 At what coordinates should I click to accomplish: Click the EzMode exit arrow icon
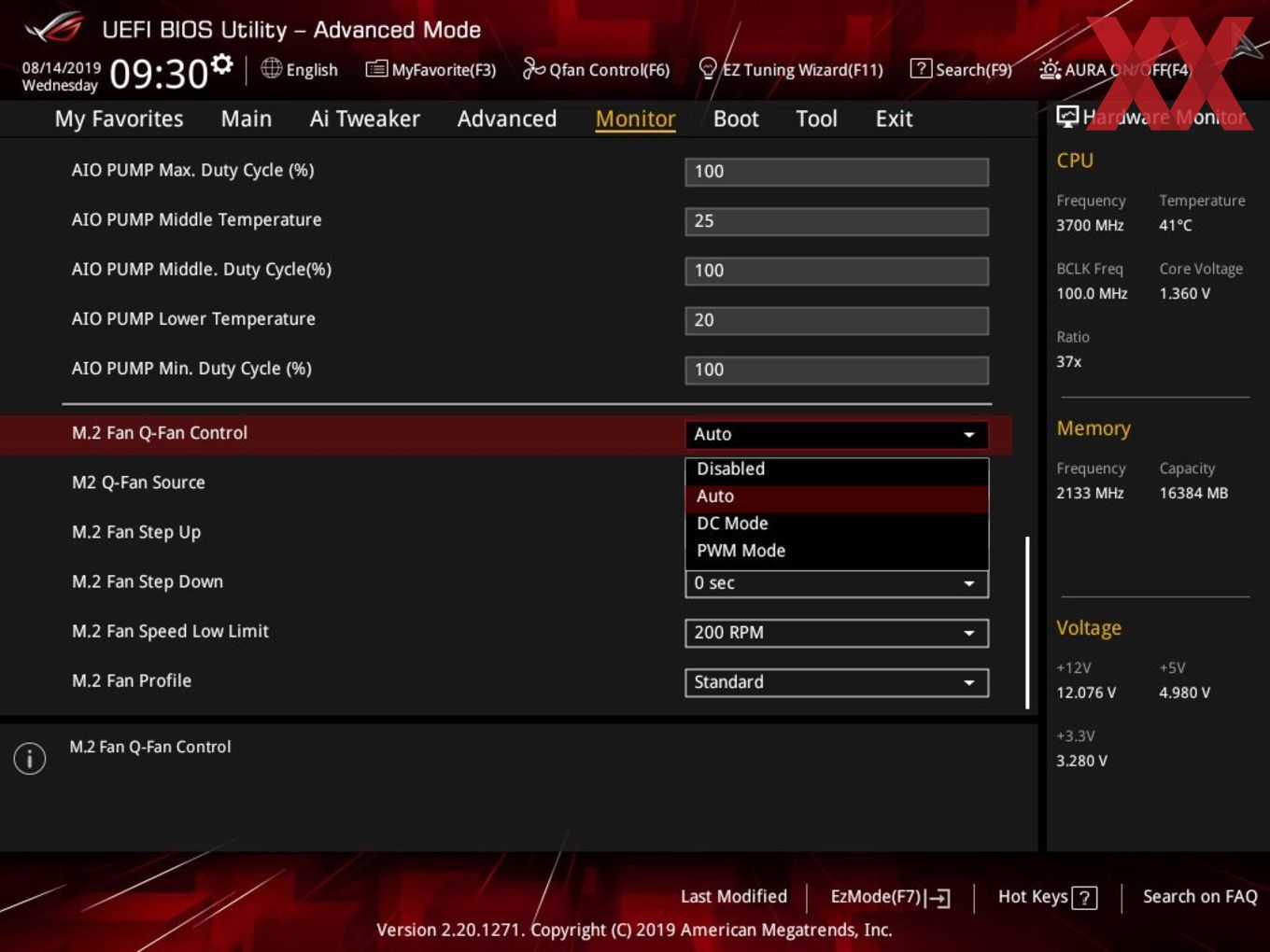point(938,898)
